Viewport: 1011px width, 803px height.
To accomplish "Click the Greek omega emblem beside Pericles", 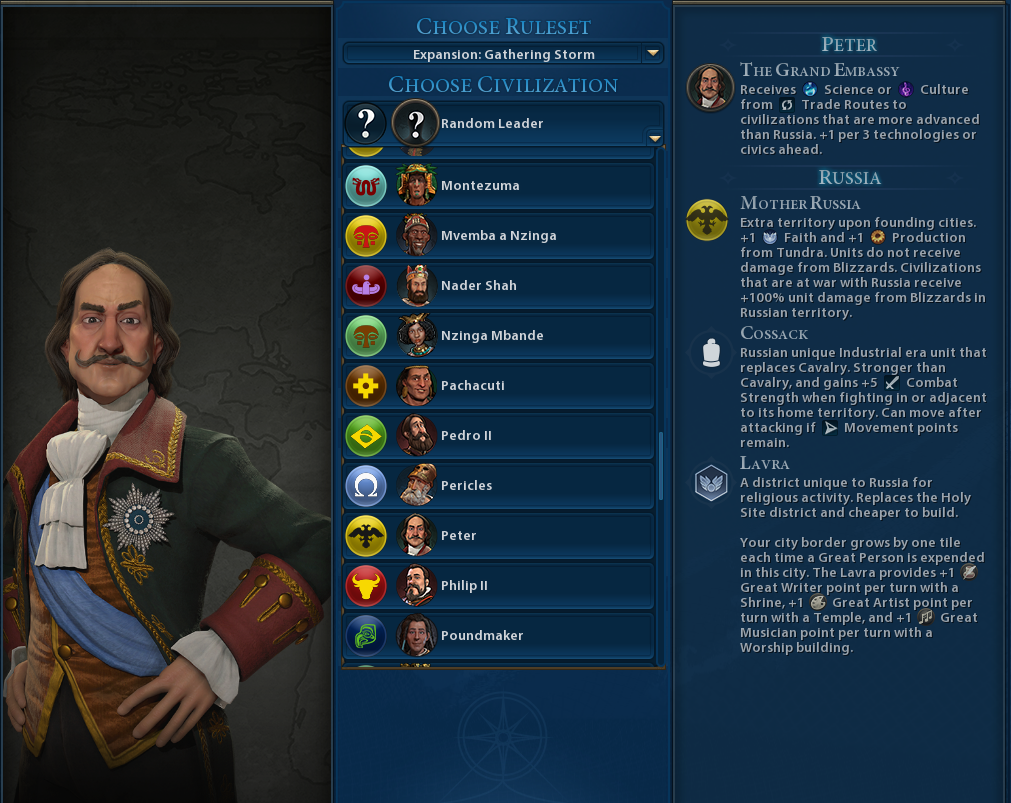I will point(366,486).
